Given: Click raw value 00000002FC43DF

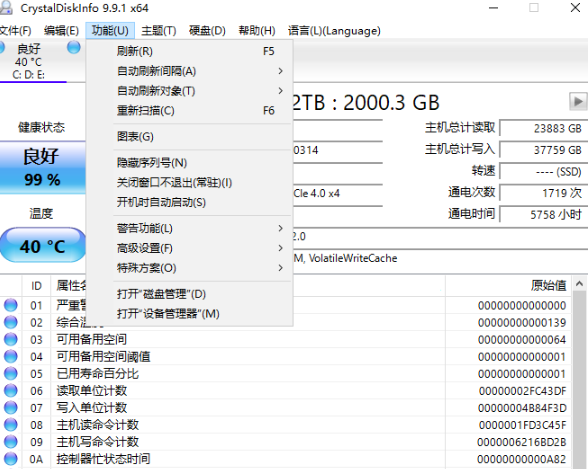Looking at the screenshot, I should [x=522, y=391].
